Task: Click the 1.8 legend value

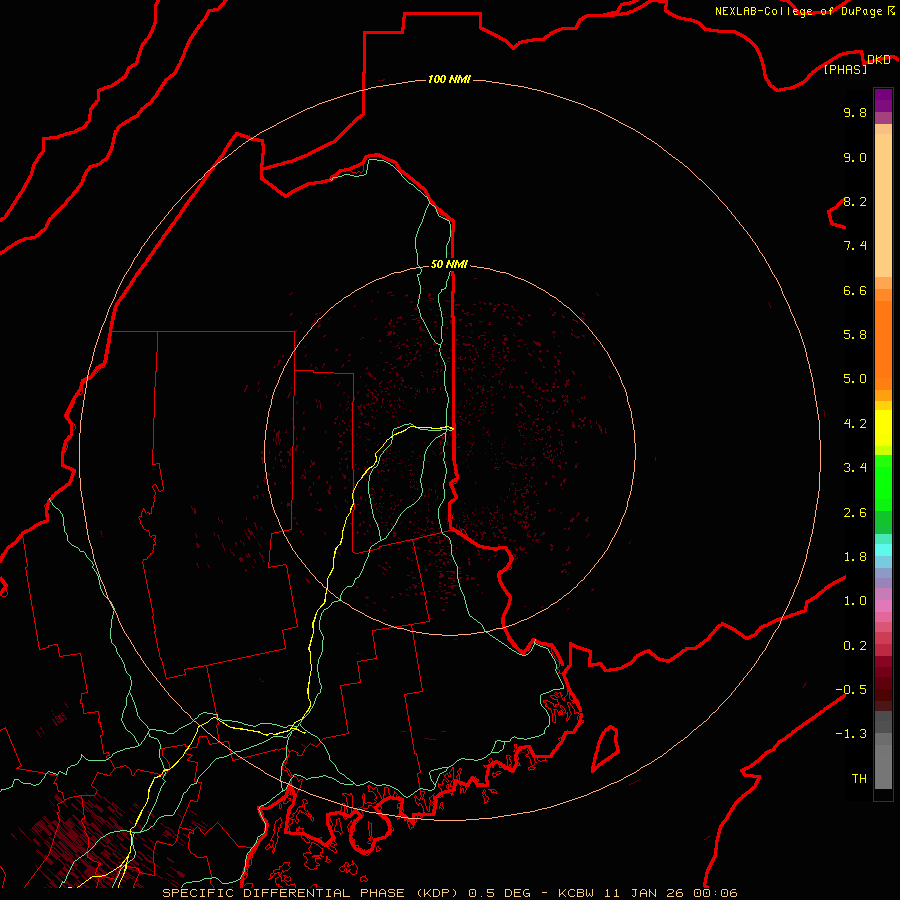Action: coord(855,557)
